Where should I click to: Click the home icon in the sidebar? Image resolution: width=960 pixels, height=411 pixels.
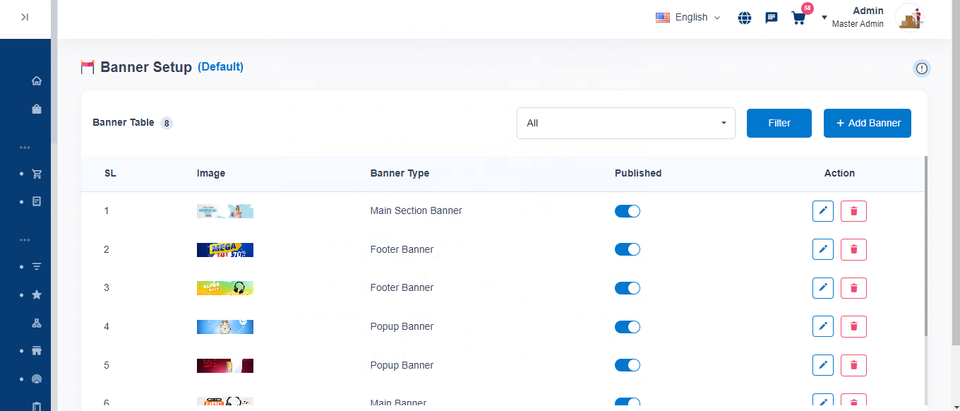pyautogui.click(x=37, y=81)
